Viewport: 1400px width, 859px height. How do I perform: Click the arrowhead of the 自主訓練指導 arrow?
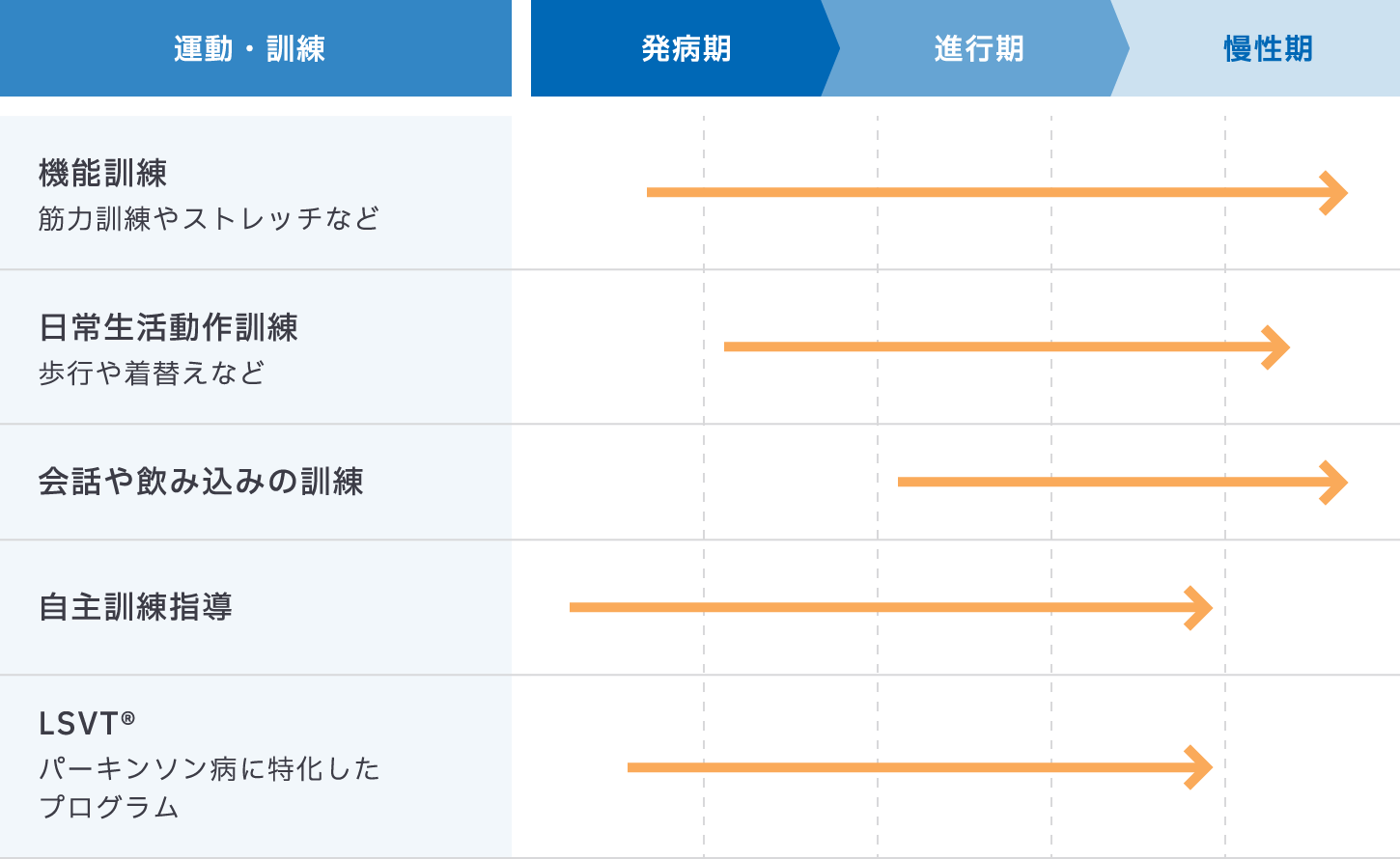pos(1201,607)
